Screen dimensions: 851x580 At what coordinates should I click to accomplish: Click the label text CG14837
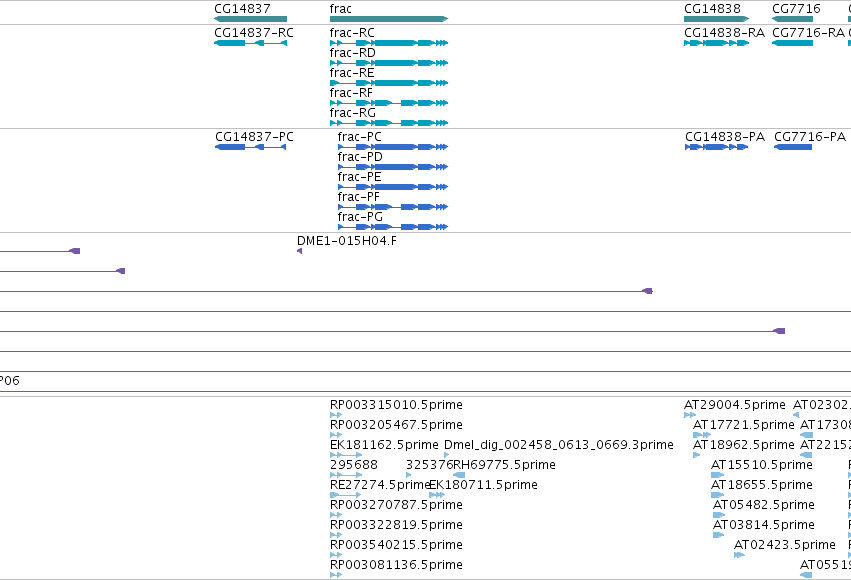(x=242, y=9)
